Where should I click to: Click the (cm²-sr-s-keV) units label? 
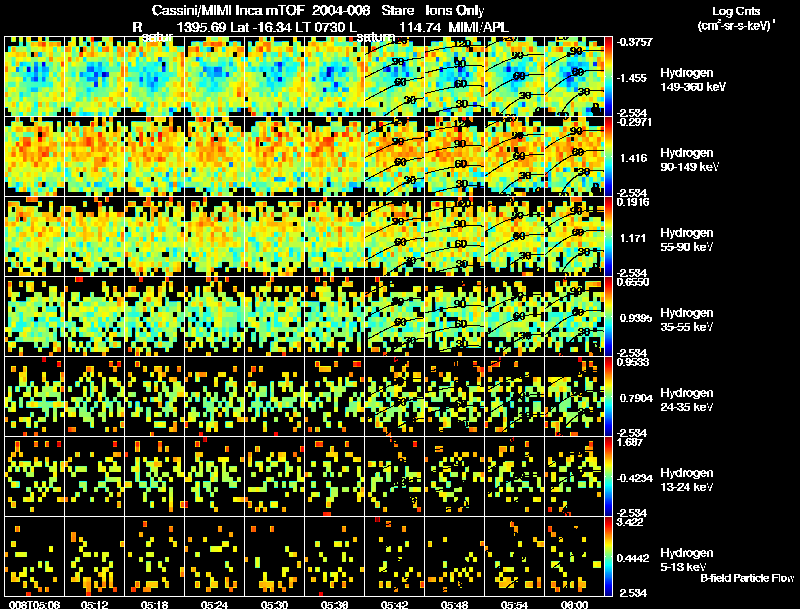[735, 25]
